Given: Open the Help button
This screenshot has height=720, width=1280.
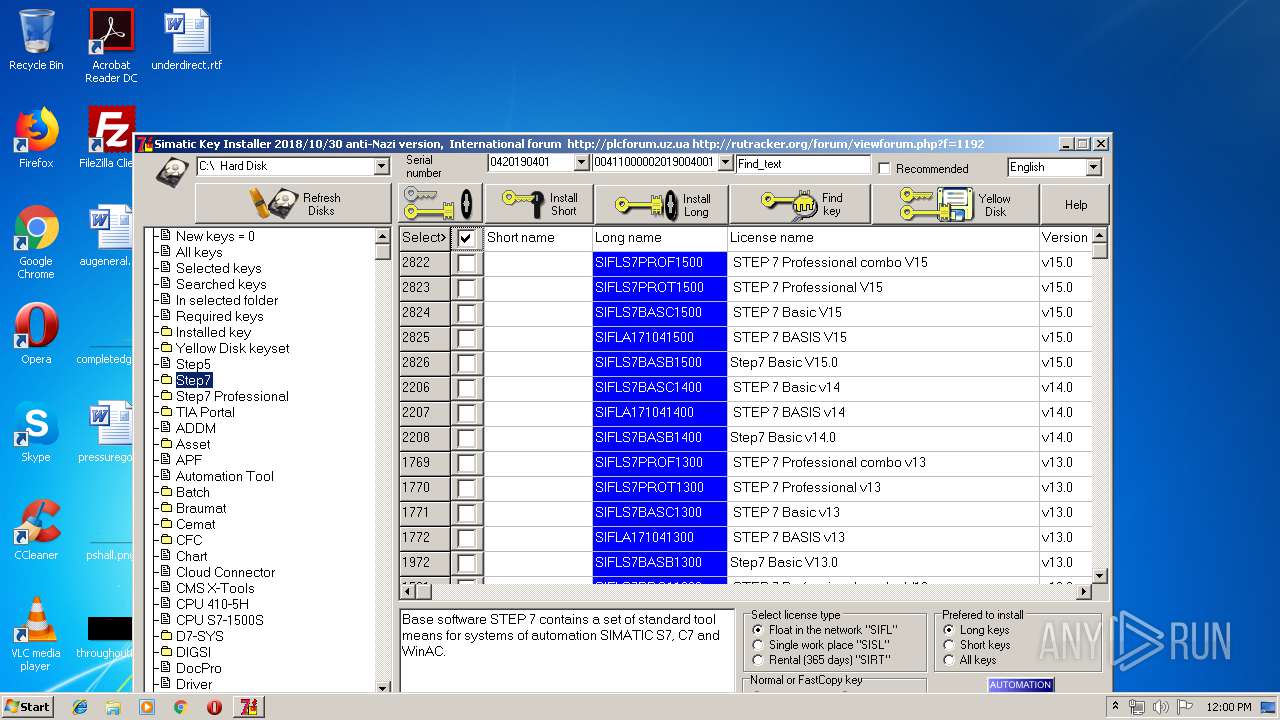Looking at the screenshot, I should pyautogui.click(x=1075, y=204).
